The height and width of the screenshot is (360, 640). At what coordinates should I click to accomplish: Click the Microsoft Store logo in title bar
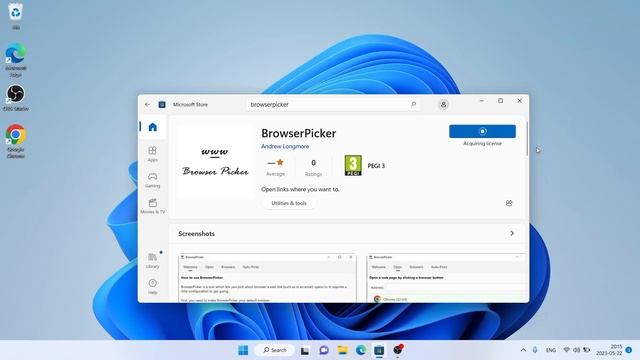162,104
